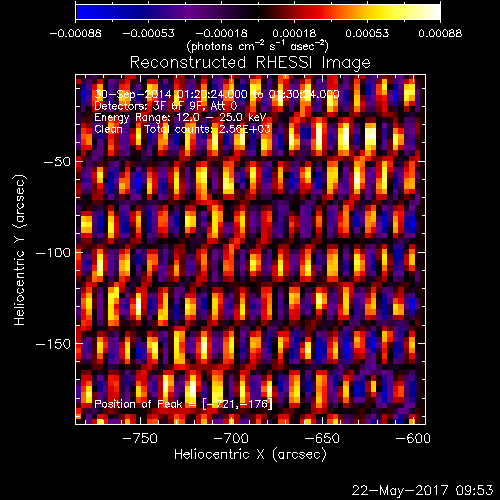
Task: Click the 'Heliocentric X (arcsec)' axis title
Action: (250, 455)
